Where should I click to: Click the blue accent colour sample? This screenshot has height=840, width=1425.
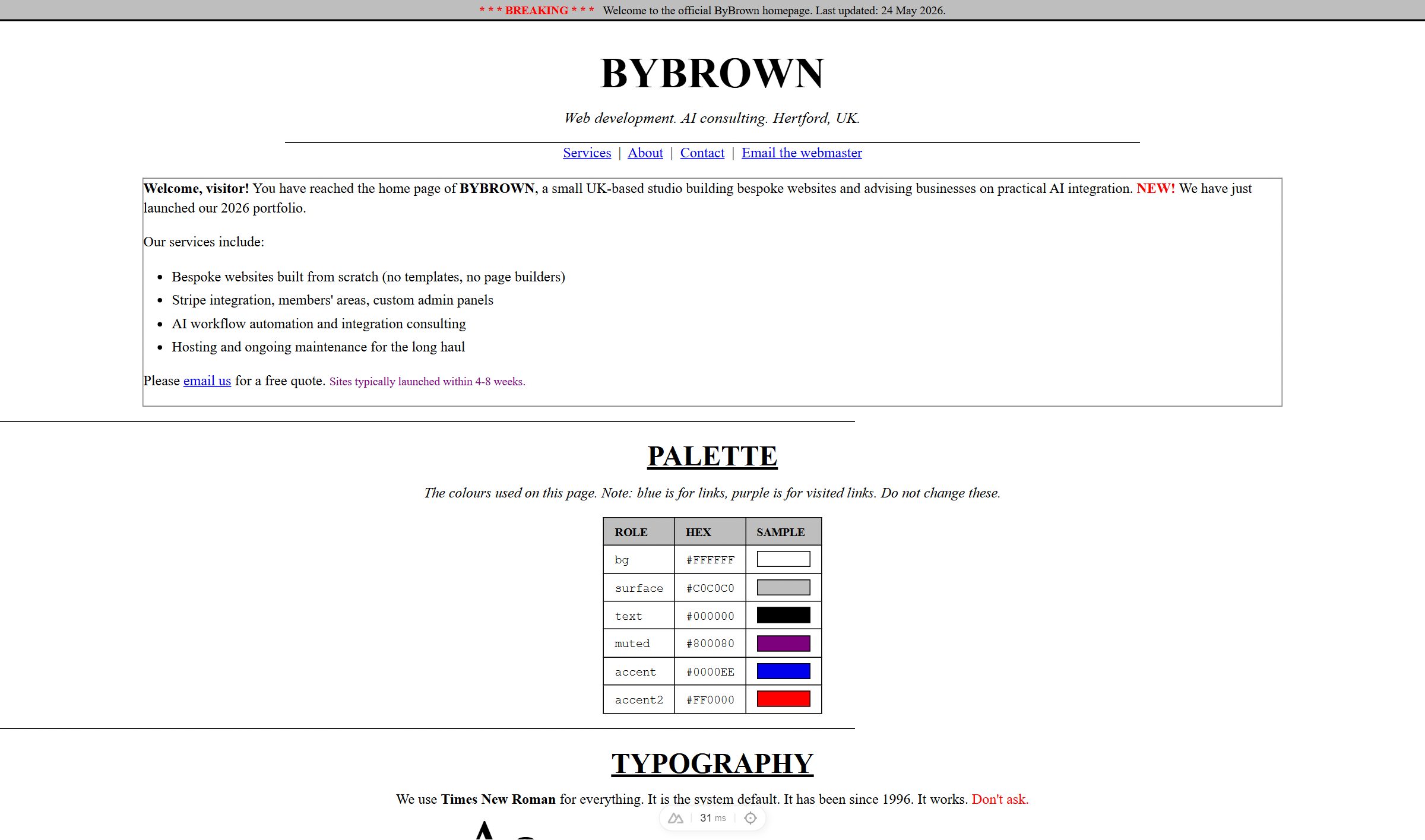tap(783, 671)
